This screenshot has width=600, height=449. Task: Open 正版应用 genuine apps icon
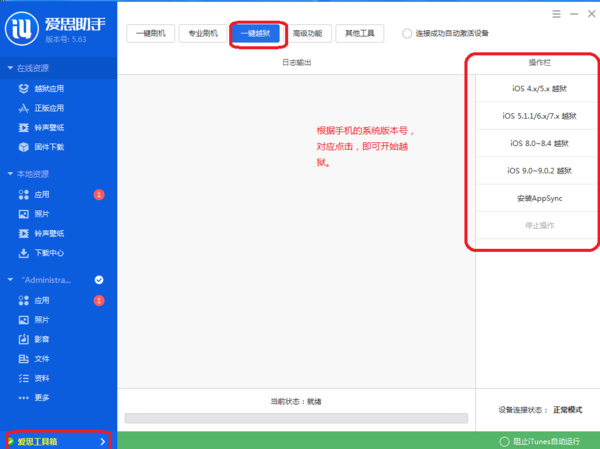[x=24, y=108]
